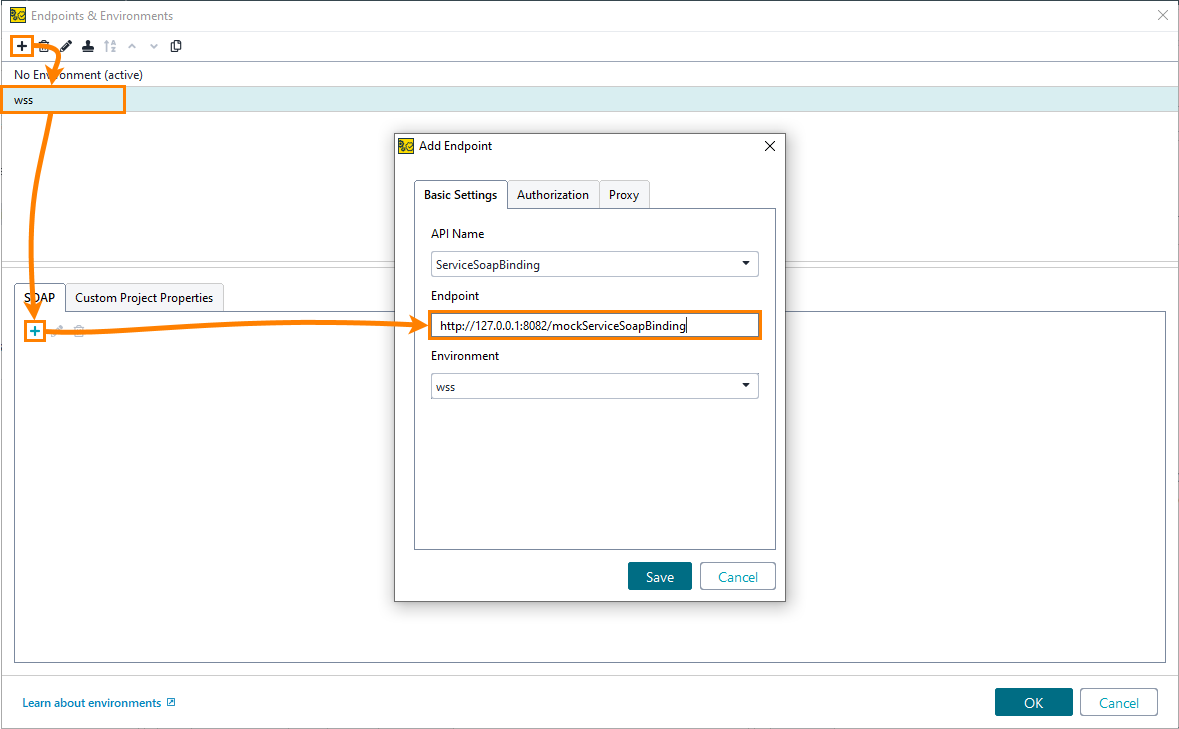Click inside the Endpoint URL field
1179x729 pixels.
594,325
